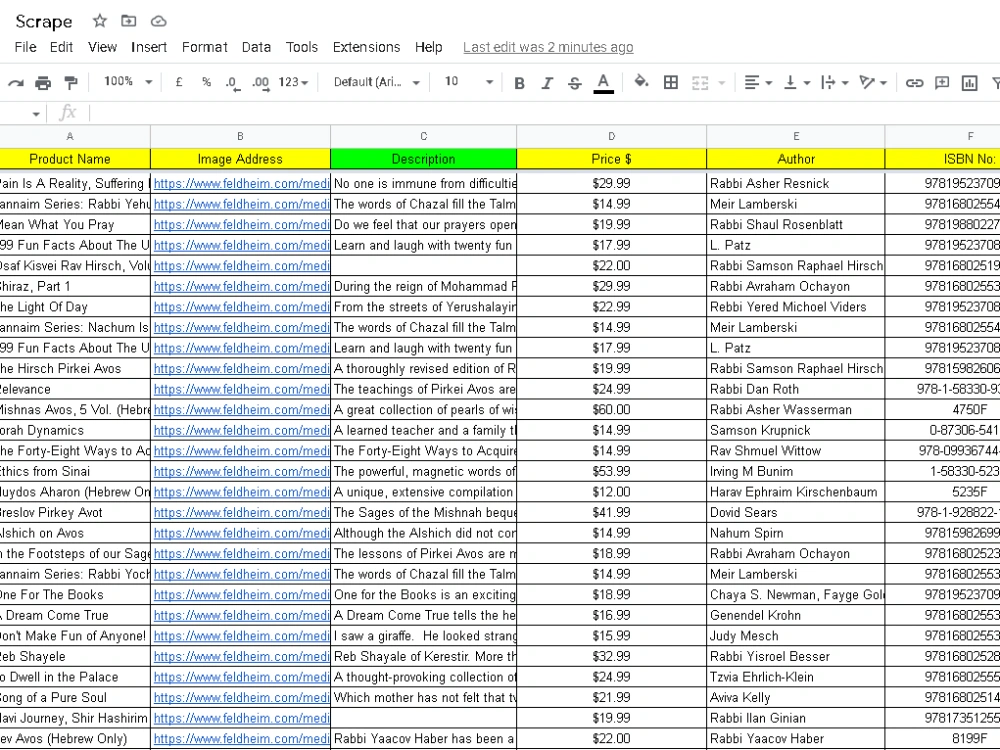Star the Scrape document

click(99, 21)
